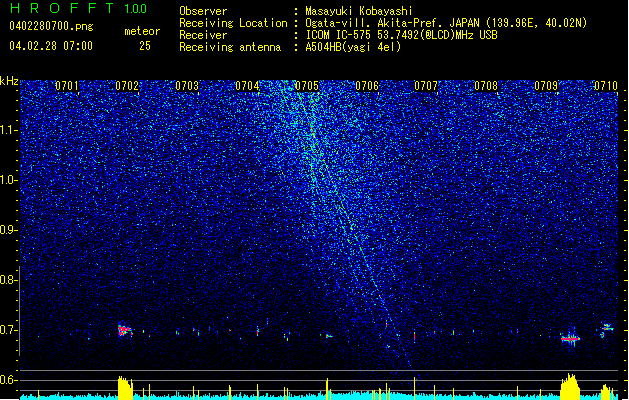The width and height of the screenshot is (629, 400).
Task: Click the 0702 time marker
Action: tap(127, 86)
